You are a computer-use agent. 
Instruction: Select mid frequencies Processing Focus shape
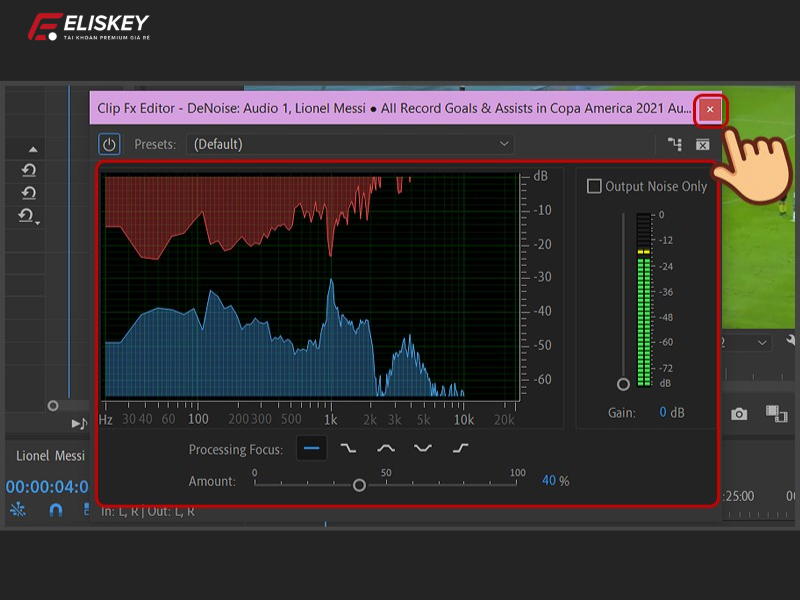click(386, 449)
